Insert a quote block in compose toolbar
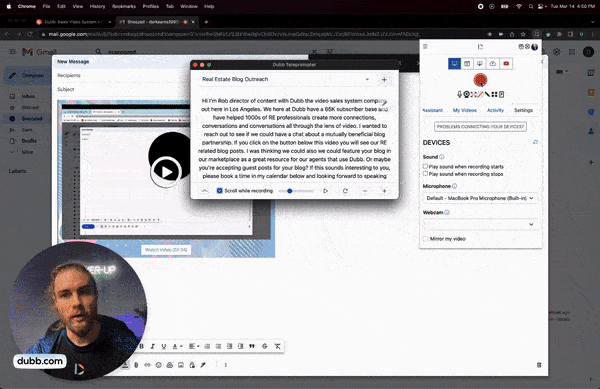600x389 pixels. 251,346
